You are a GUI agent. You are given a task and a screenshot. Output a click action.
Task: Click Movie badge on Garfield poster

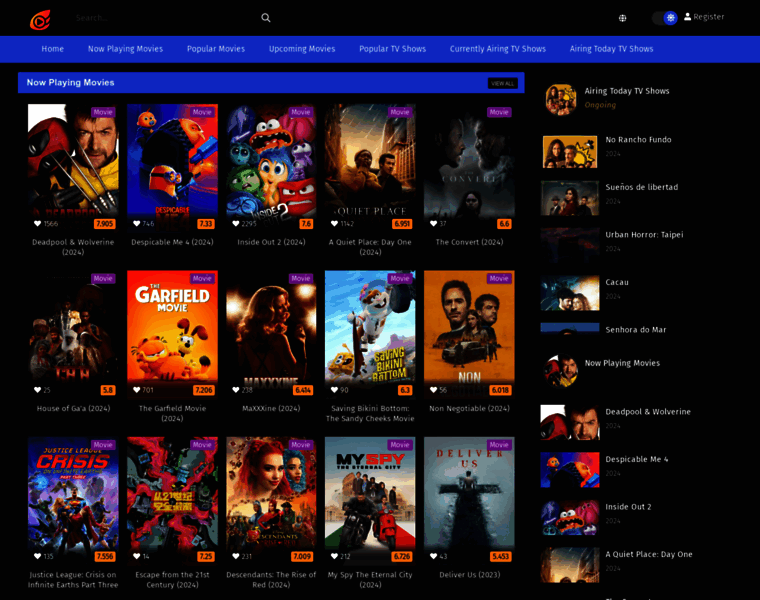[x=202, y=278]
